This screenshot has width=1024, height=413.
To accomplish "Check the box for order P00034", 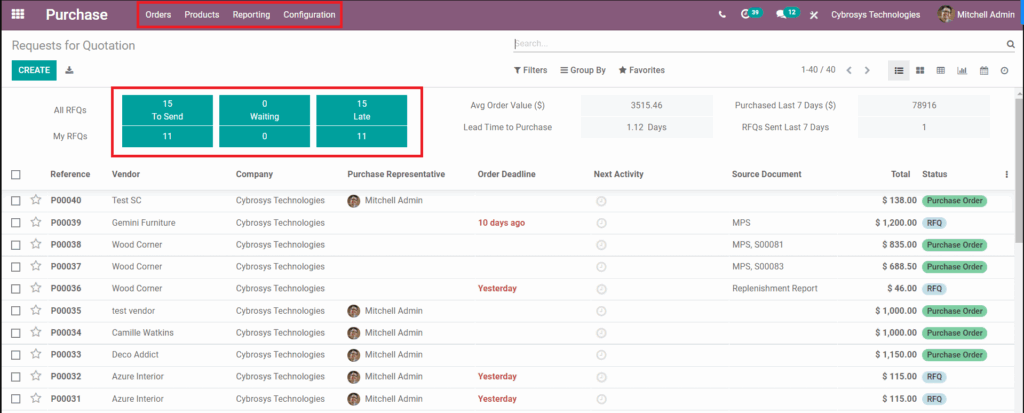I will pyautogui.click(x=16, y=333).
